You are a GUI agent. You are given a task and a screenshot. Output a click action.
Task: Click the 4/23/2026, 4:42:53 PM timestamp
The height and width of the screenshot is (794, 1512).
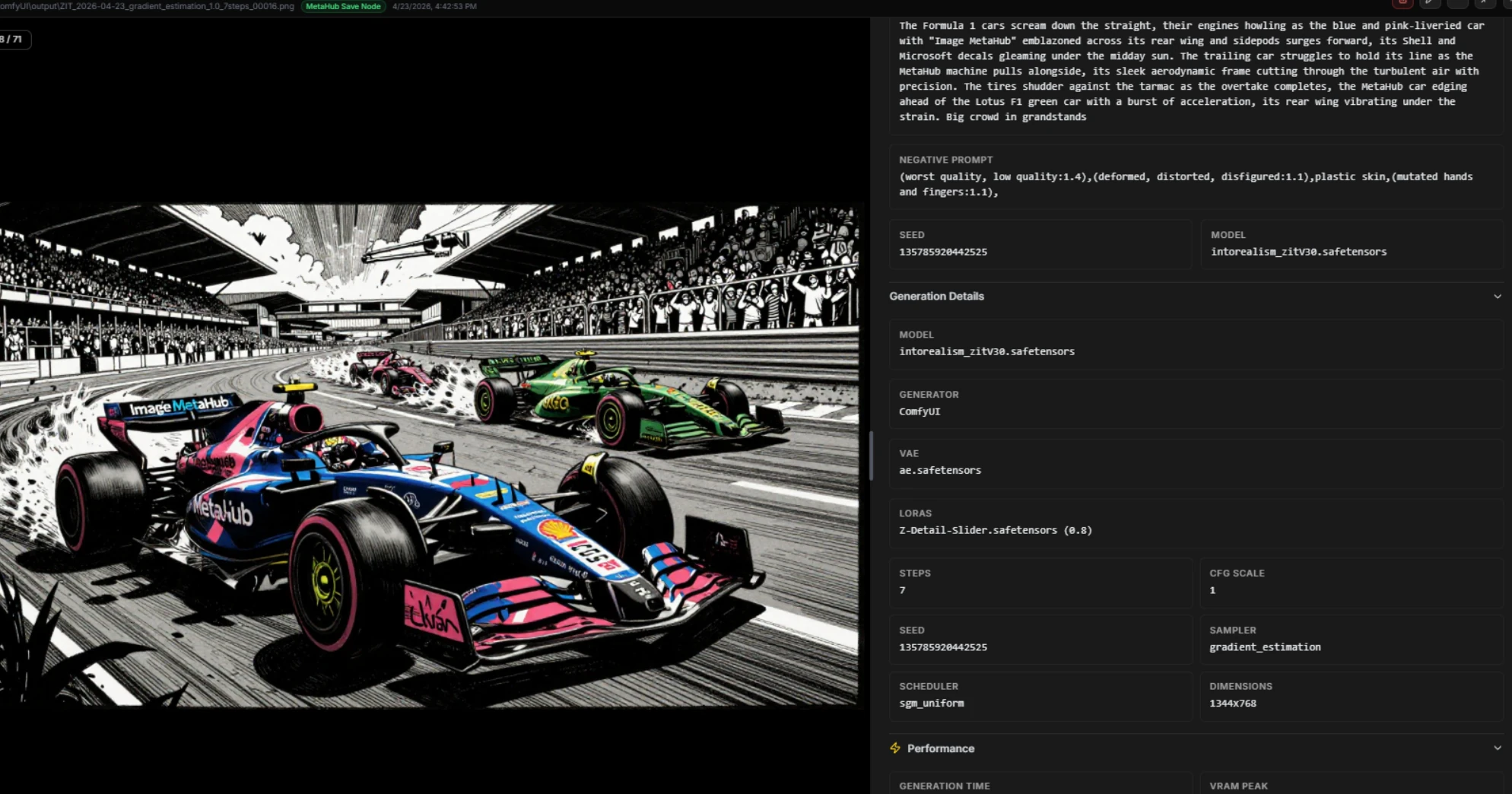coord(434,6)
